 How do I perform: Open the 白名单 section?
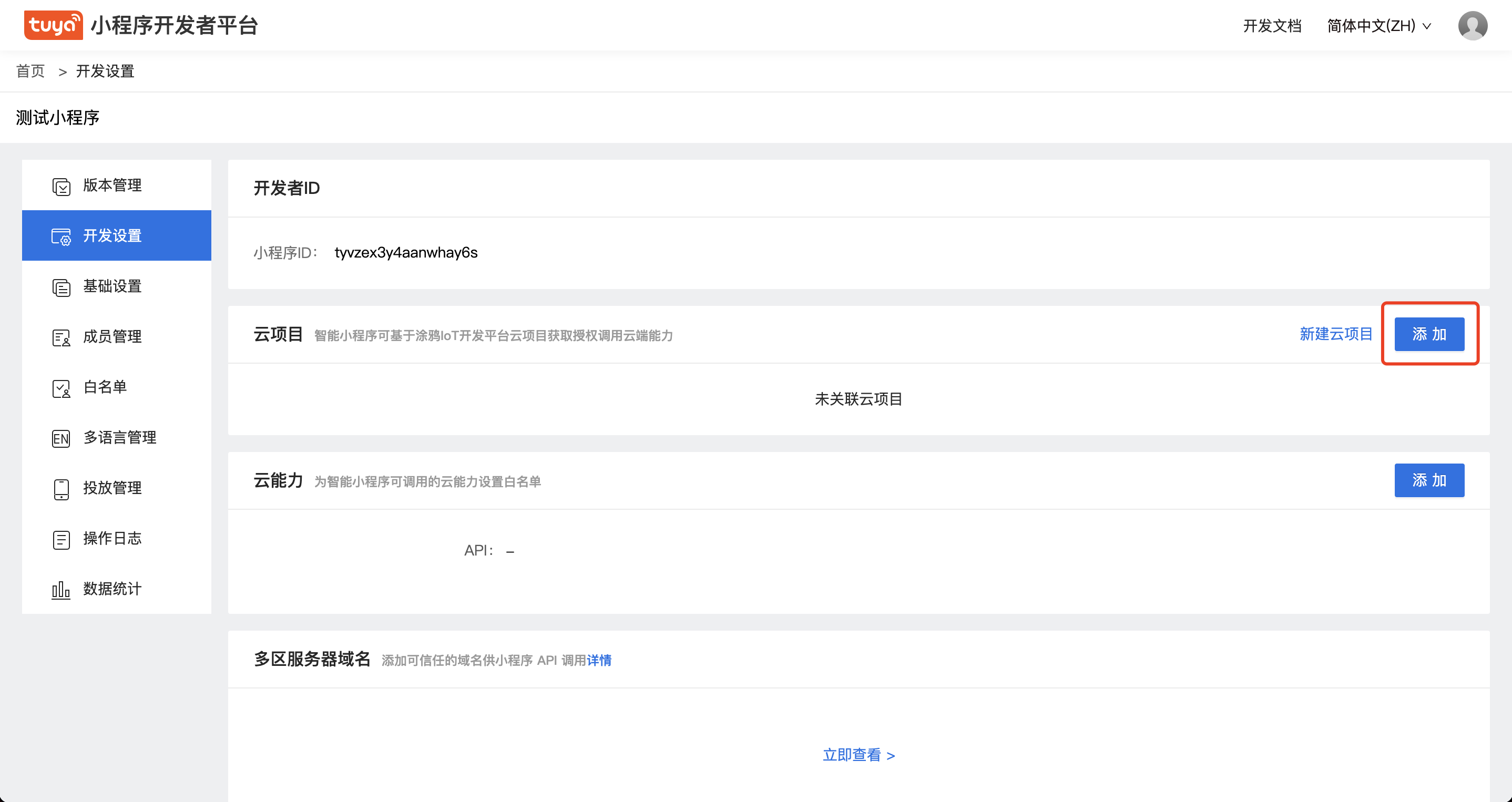116,387
